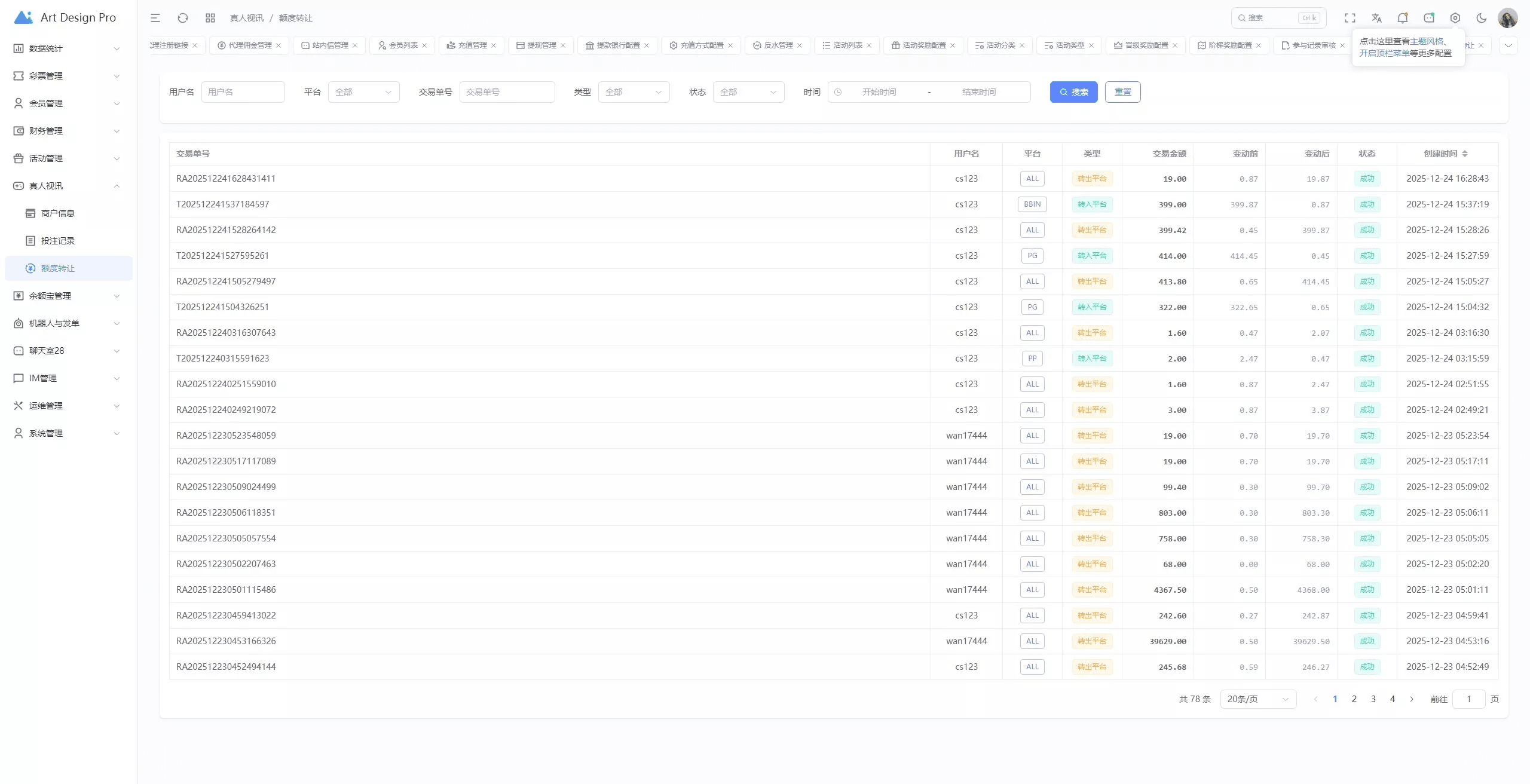Open the language translation icon

click(1376, 18)
